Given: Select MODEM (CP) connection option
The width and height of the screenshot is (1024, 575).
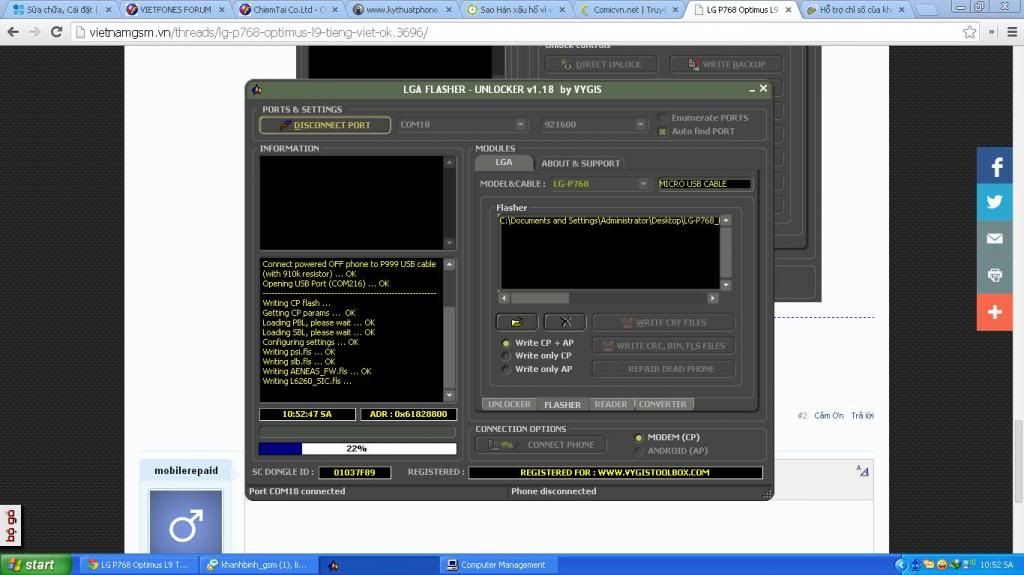Looking at the screenshot, I should coord(638,438).
